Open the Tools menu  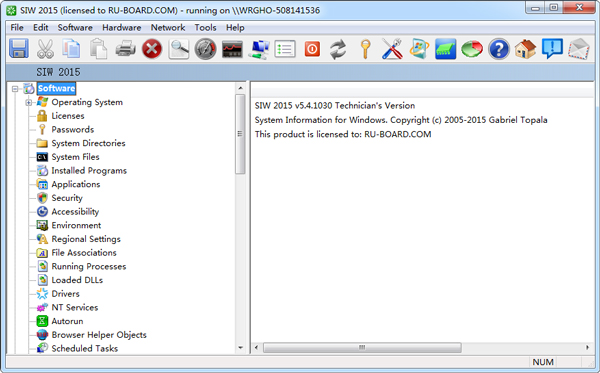point(205,28)
